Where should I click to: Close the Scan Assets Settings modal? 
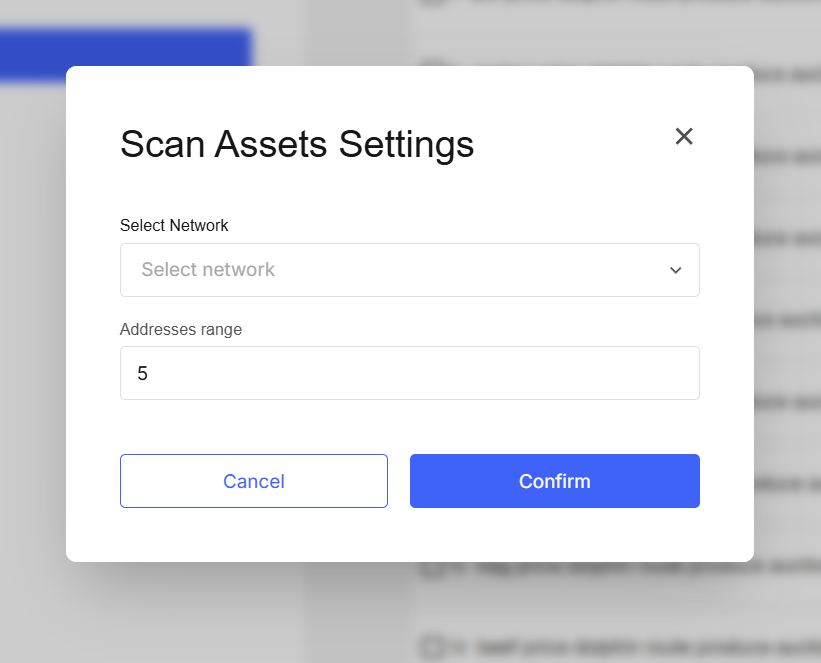pos(684,137)
